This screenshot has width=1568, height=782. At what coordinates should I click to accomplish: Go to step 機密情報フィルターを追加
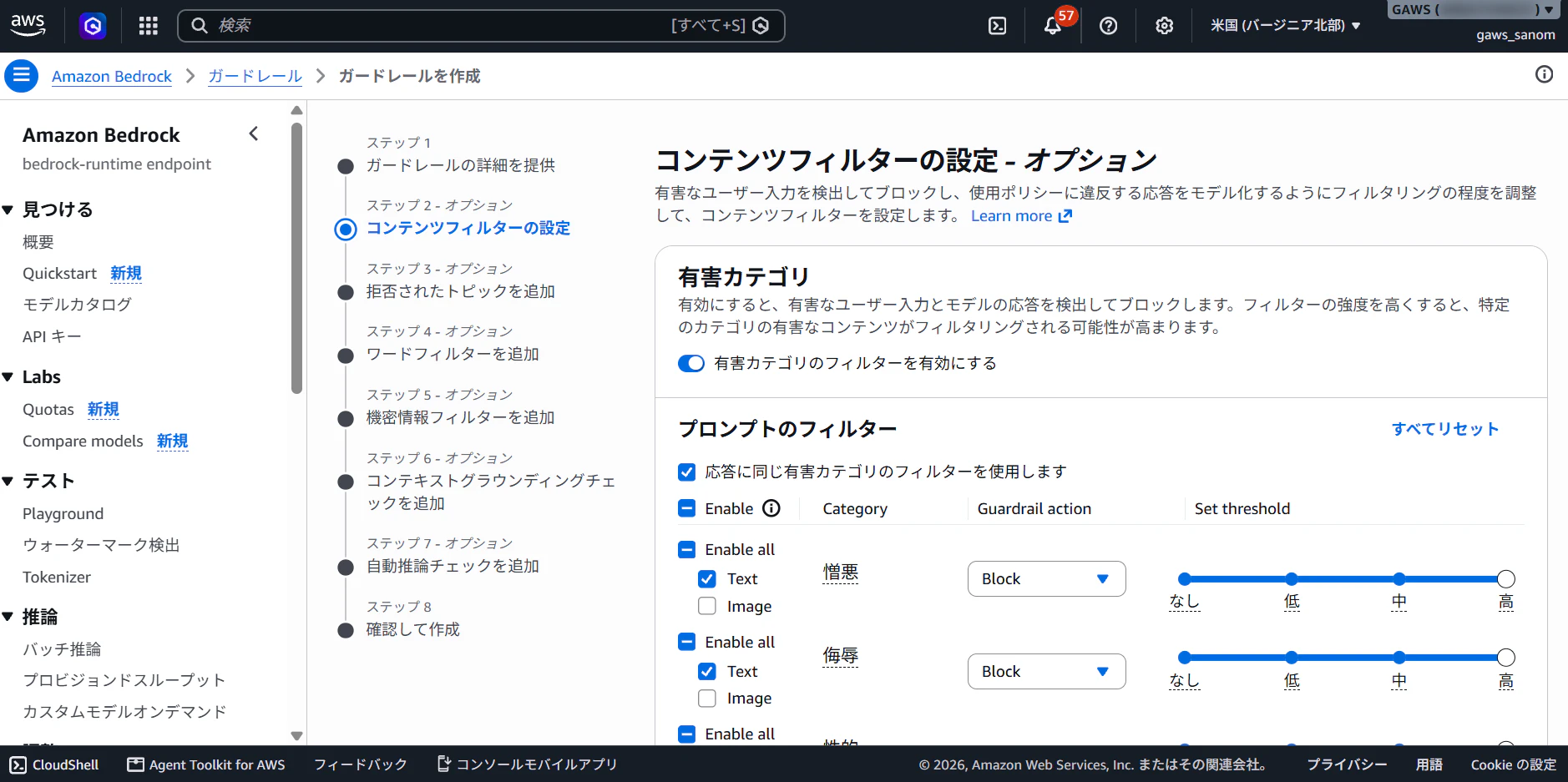(461, 417)
